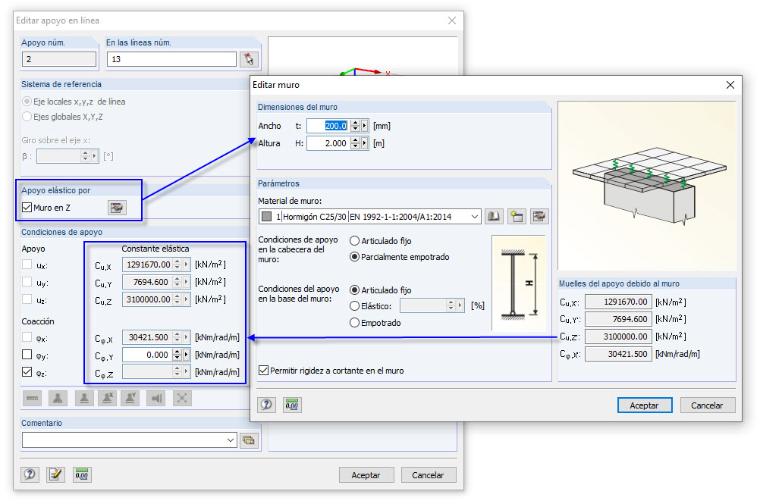Open arrow menu beside Cφ,y value

186,355
